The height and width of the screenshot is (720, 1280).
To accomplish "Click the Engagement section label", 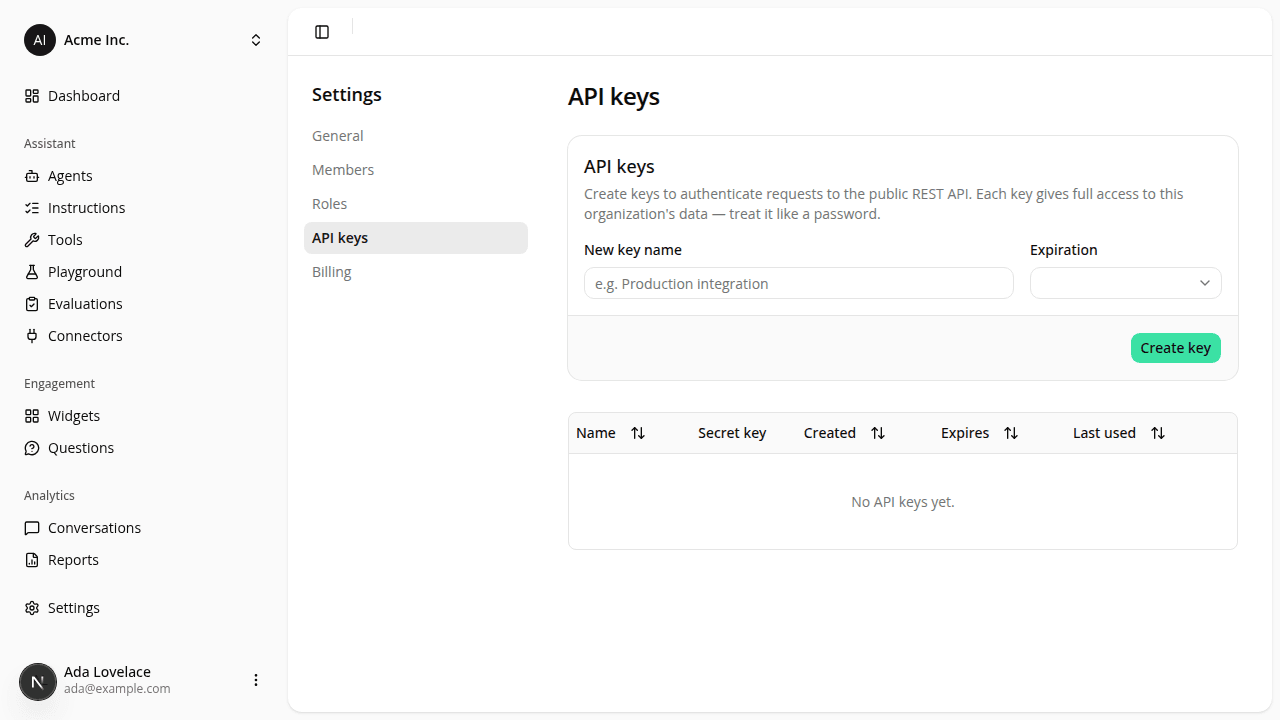I will click(x=60, y=384).
